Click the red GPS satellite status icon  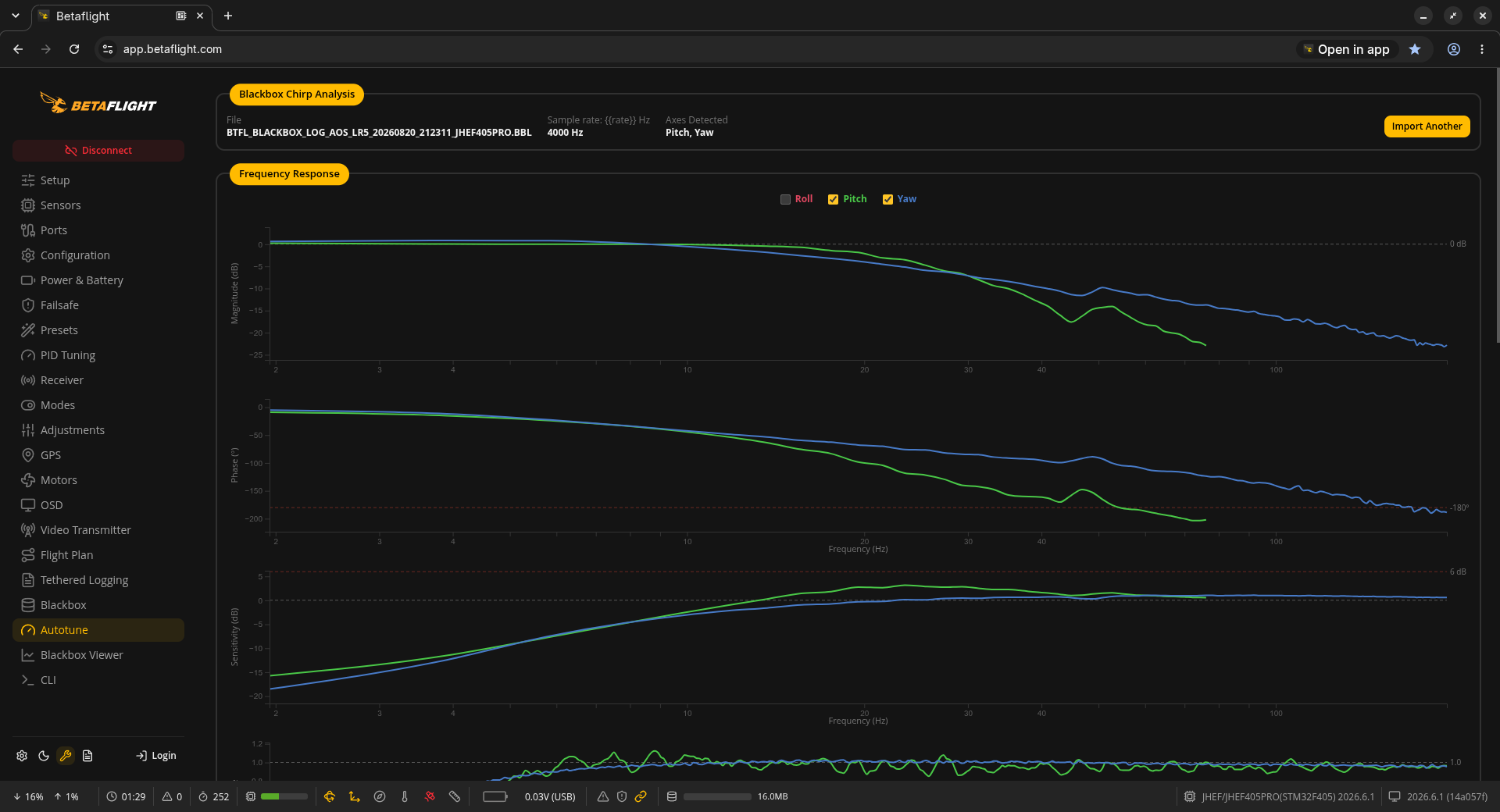(430, 796)
